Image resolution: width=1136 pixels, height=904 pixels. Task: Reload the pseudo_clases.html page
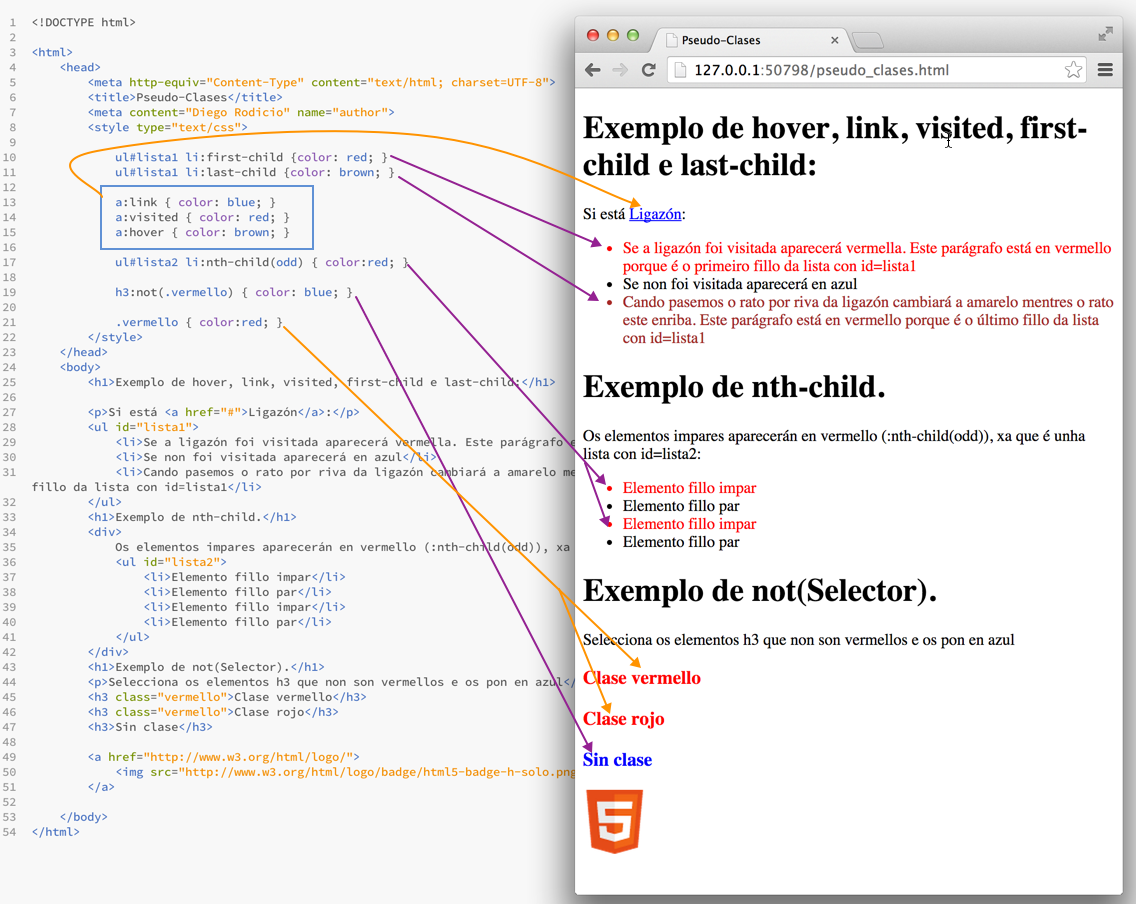point(648,70)
